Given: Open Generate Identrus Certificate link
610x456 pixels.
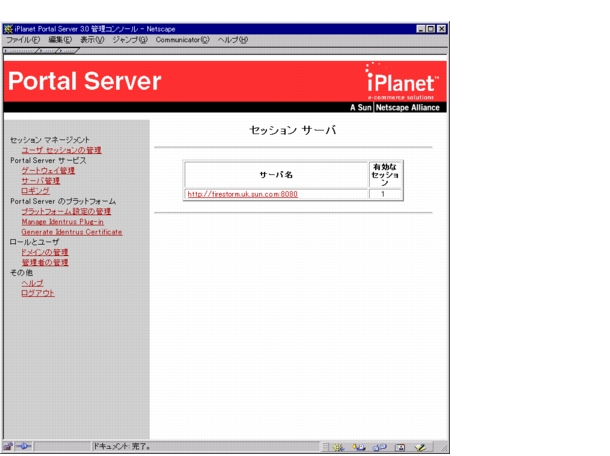Looking at the screenshot, I should click(x=72, y=232).
